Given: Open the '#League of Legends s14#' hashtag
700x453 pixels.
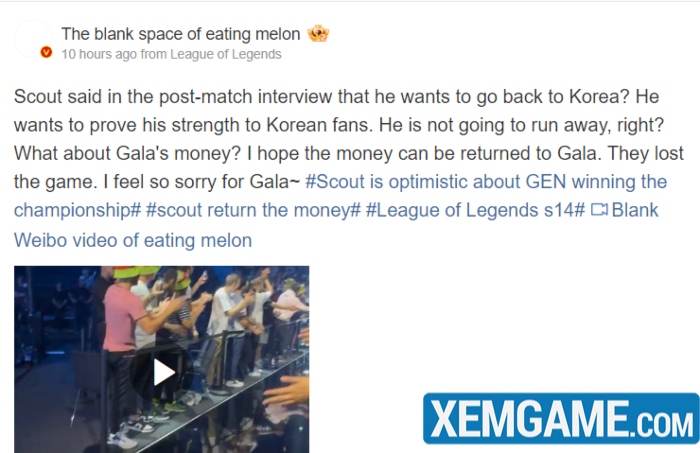Looking at the screenshot, I should (475, 210).
